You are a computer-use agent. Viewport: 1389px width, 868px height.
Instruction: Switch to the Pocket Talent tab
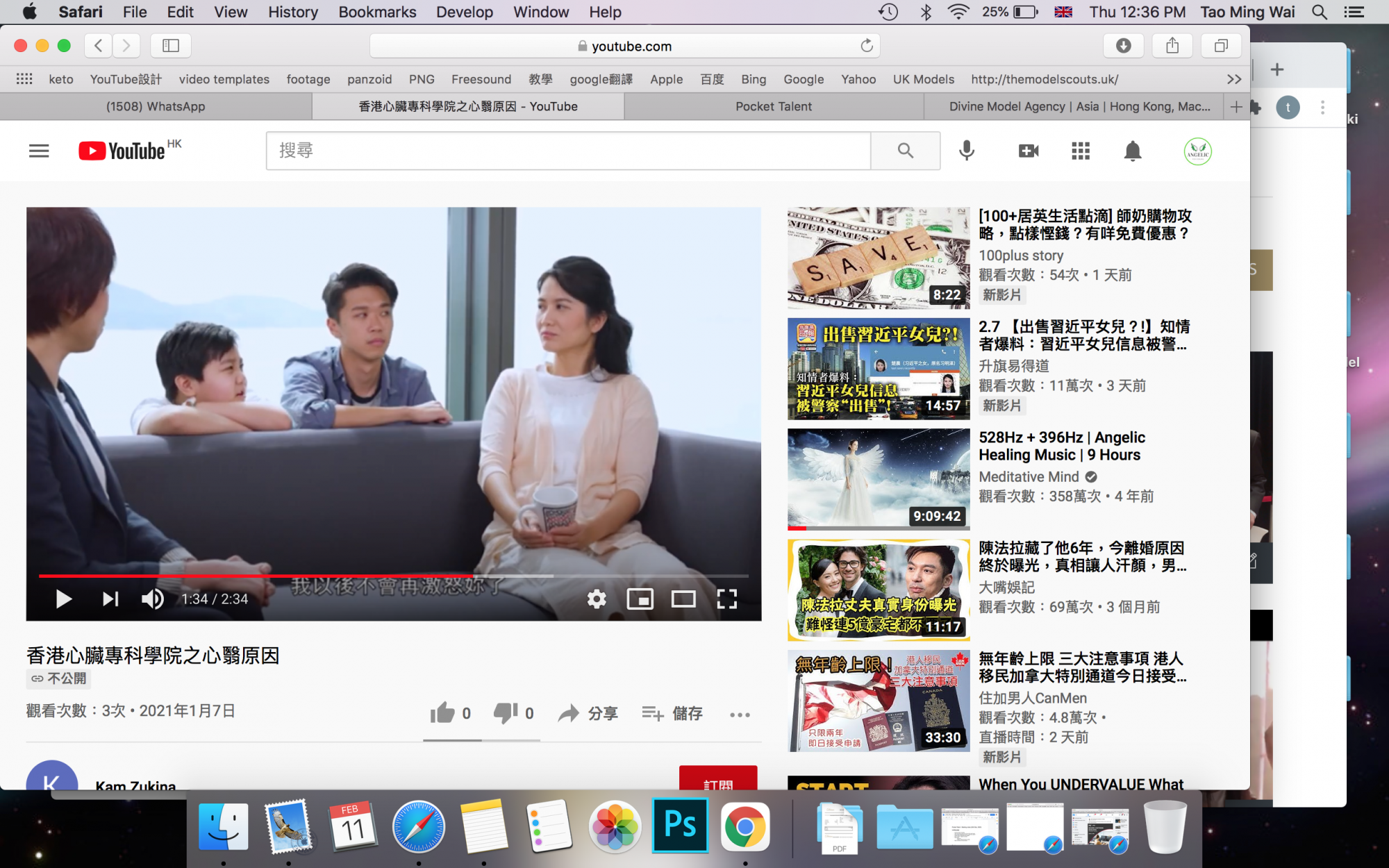pos(774,106)
